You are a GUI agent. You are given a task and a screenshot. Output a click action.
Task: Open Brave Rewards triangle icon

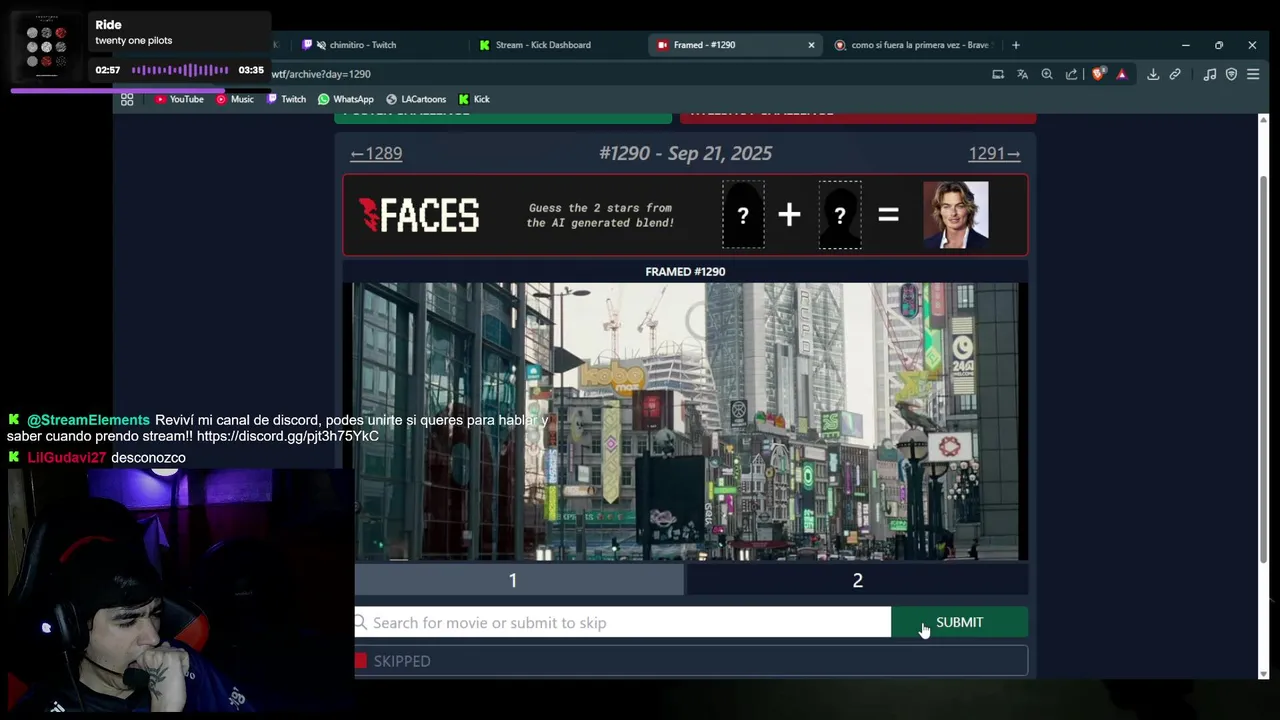coord(1122,74)
